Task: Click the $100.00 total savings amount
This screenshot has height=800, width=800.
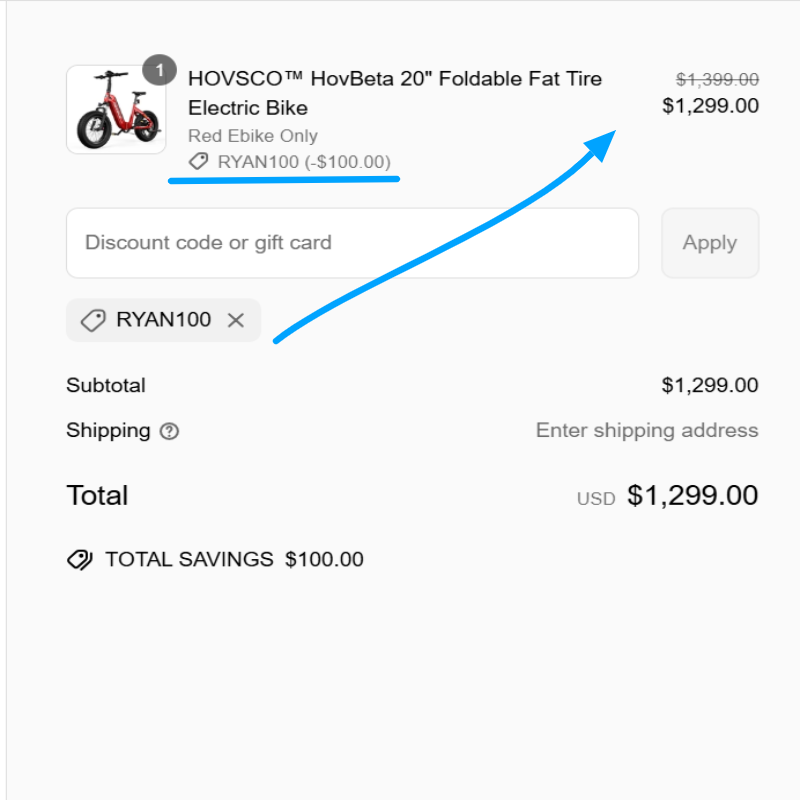Action: (x=324, y=559)
